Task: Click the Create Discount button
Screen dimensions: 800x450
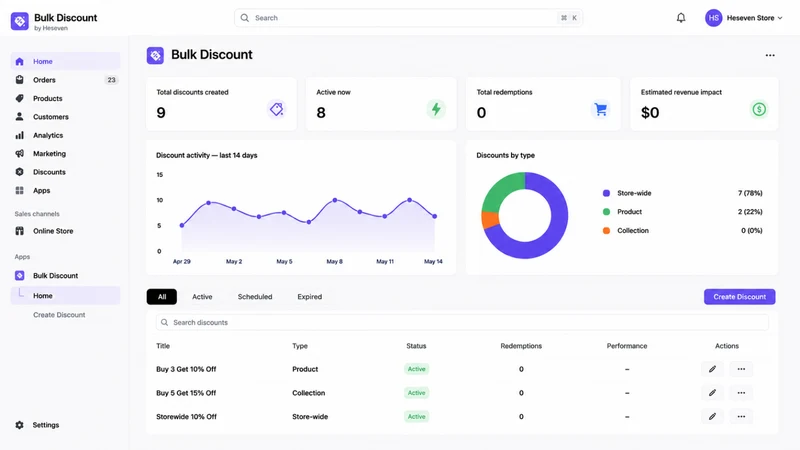Action: (x=739, y=296)
